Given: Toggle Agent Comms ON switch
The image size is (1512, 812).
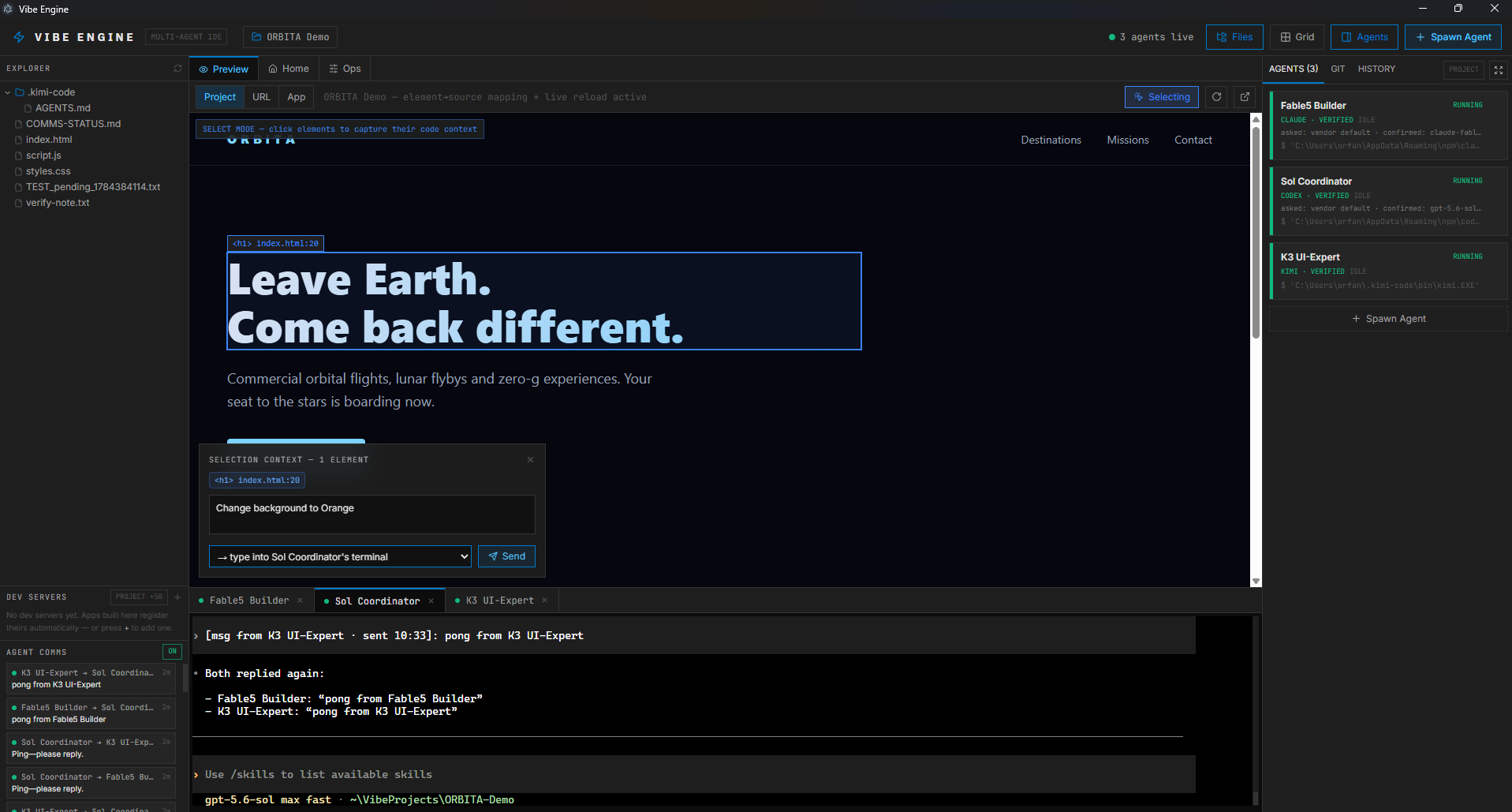Looking at the screenshot, I should pyautogui.click(x=172, y=652).
